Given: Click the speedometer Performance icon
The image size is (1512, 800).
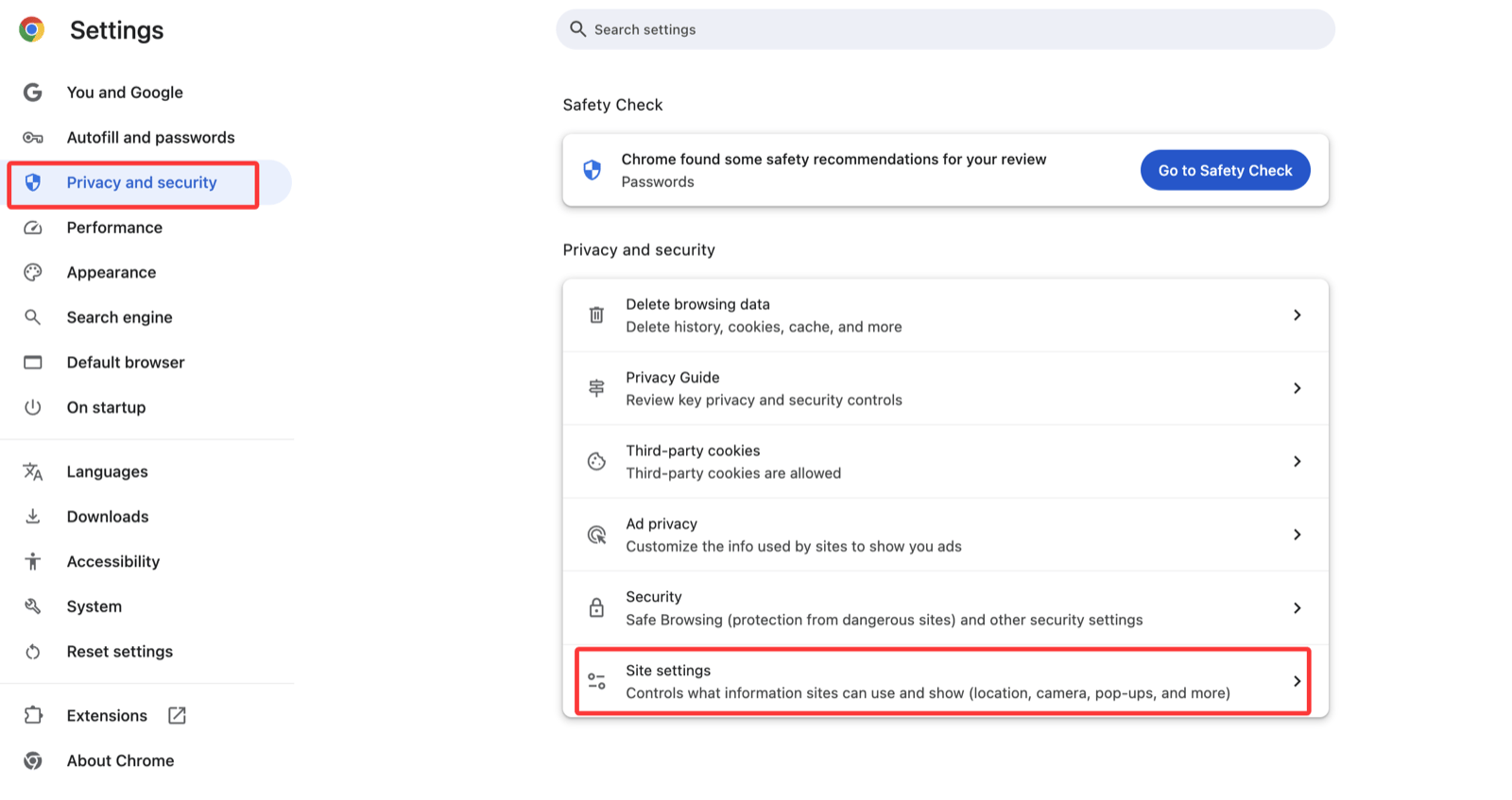Looking at the screenshot, I should click(x=33, y=228).
